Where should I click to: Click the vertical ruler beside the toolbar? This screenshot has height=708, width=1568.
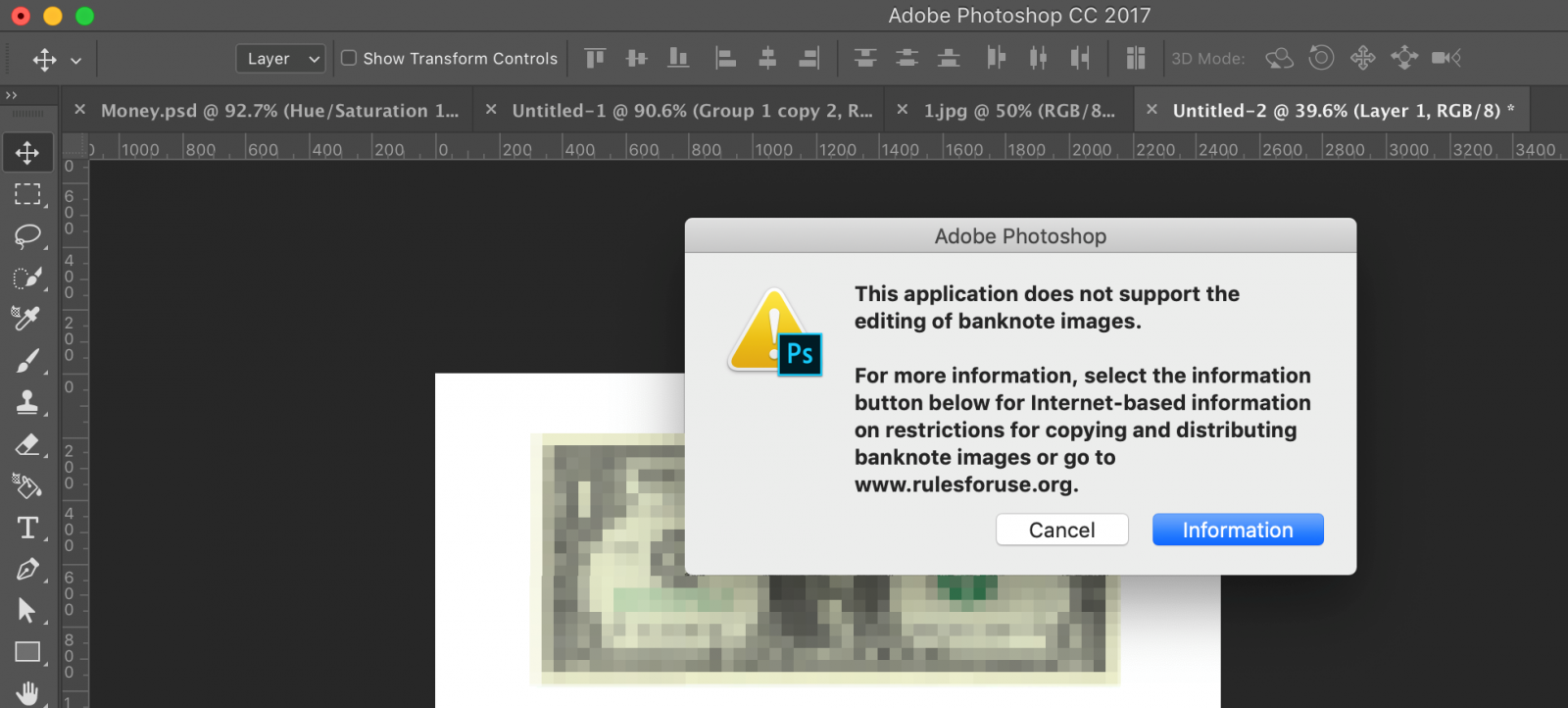(x=74, y=433)
